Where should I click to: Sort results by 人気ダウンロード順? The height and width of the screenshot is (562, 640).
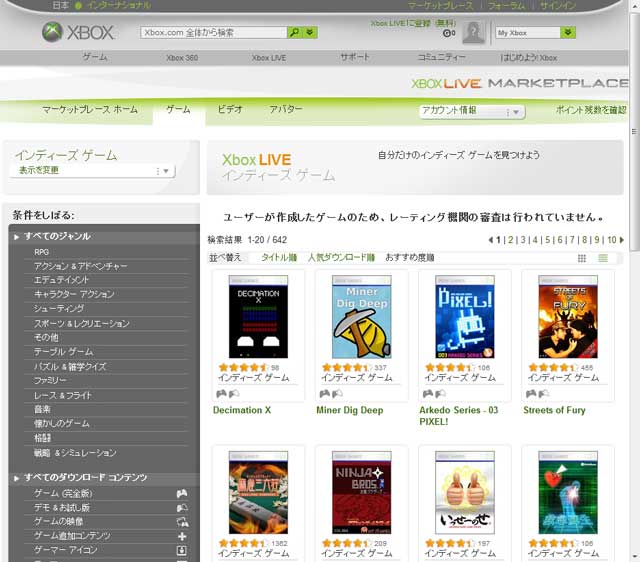point(341,258)
